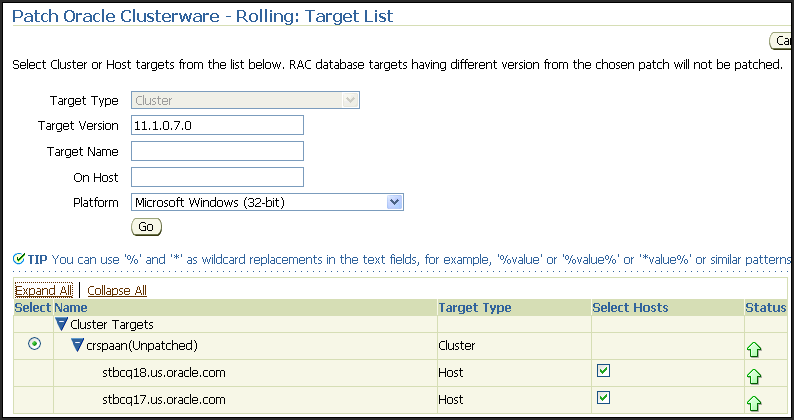Focus the Target Version input field
Screen dimensions: 794x420
pos(217,125)
